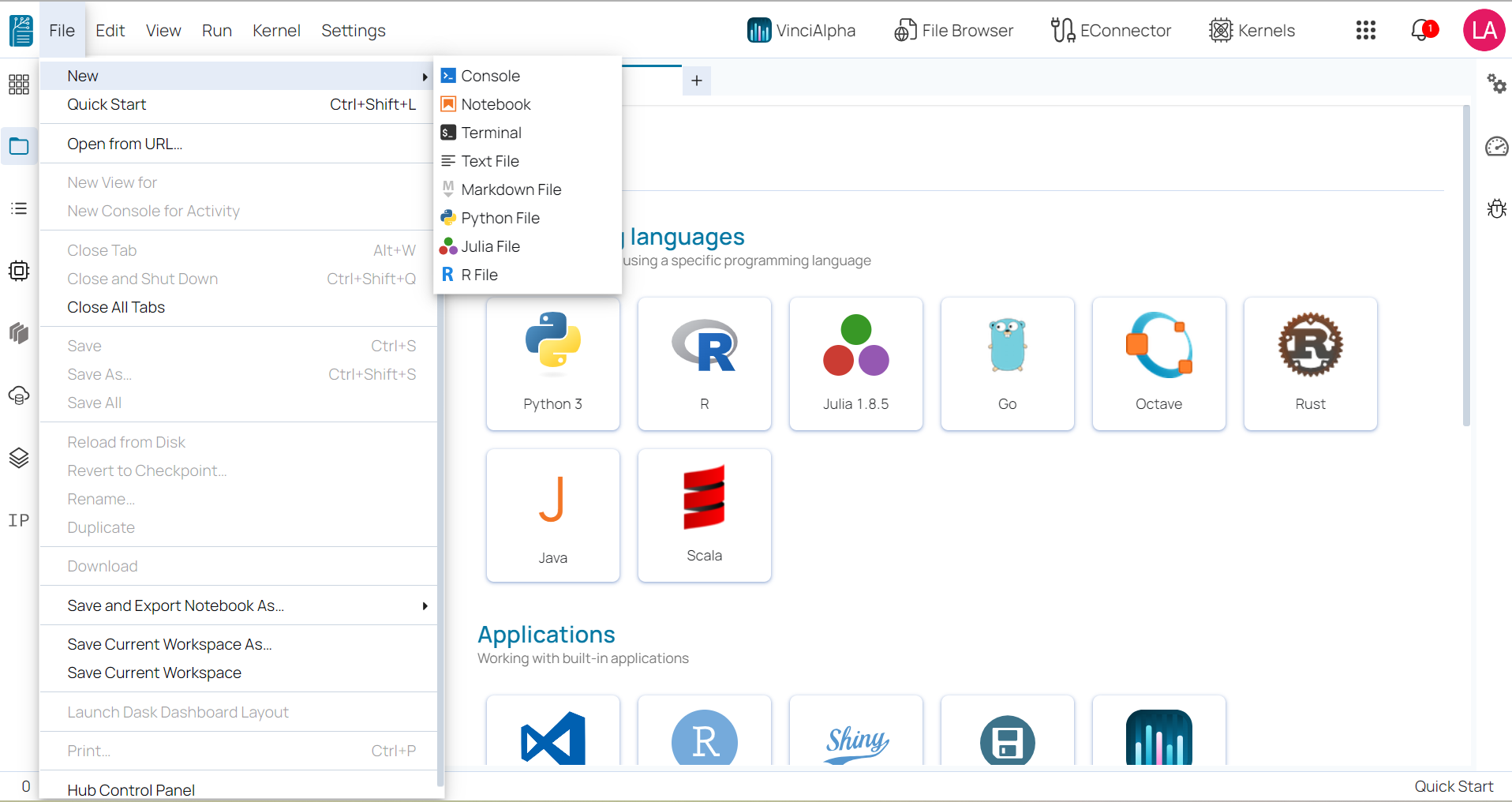Expand the New submenu entry

click(238, 76)
